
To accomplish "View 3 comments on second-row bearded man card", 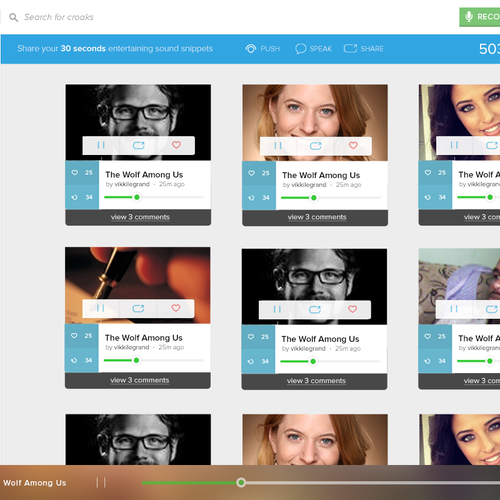I will (x=316, y=381).
